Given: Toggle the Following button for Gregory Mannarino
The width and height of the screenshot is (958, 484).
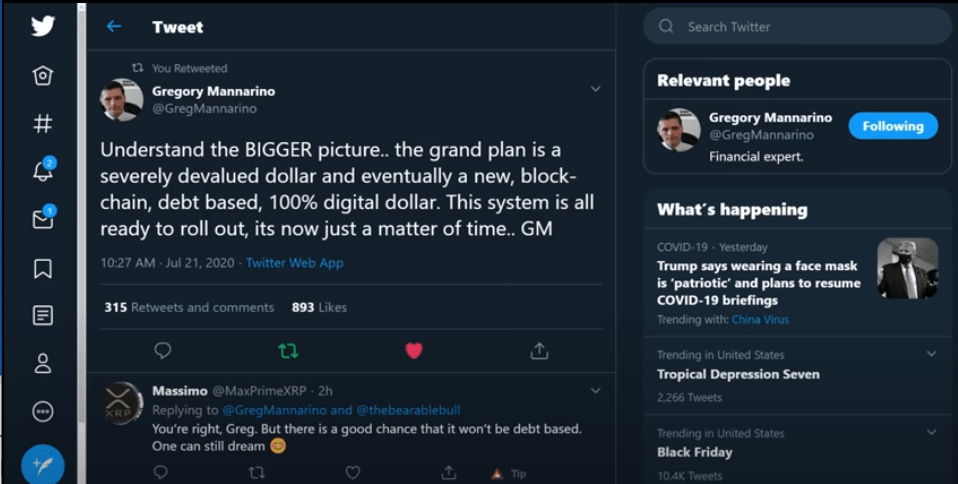Looking at the screenshot, I should click(892, 126).
